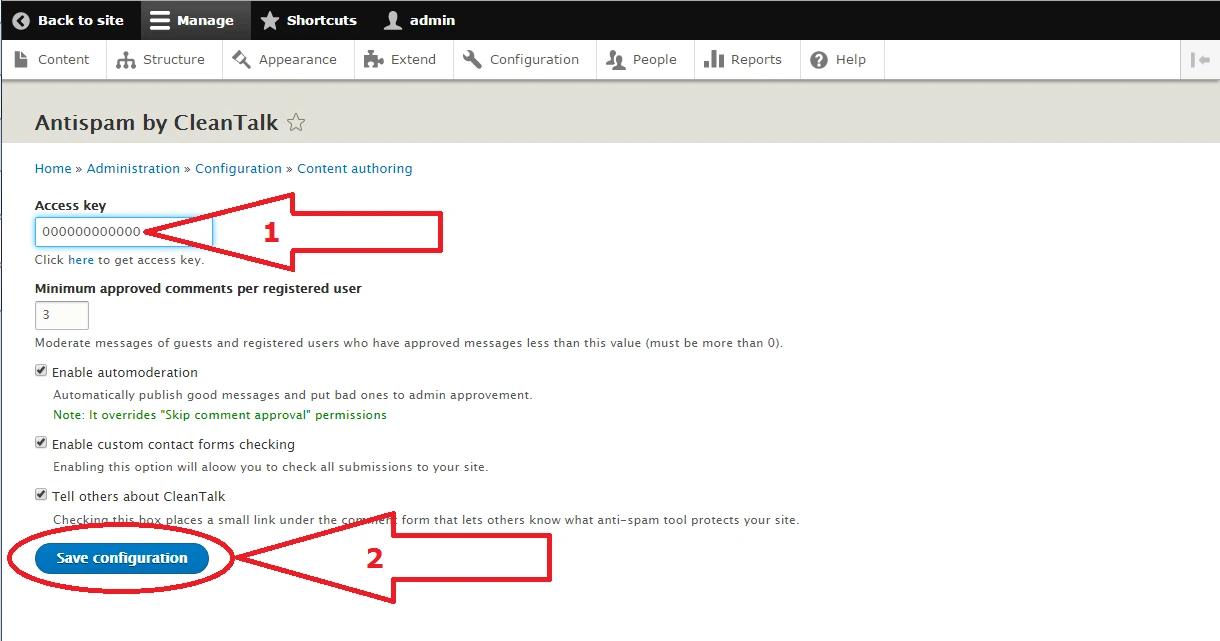Collapse toolbar with orientation toggle icon
Screen dimensions: 1220x641
coord(1200,60)
